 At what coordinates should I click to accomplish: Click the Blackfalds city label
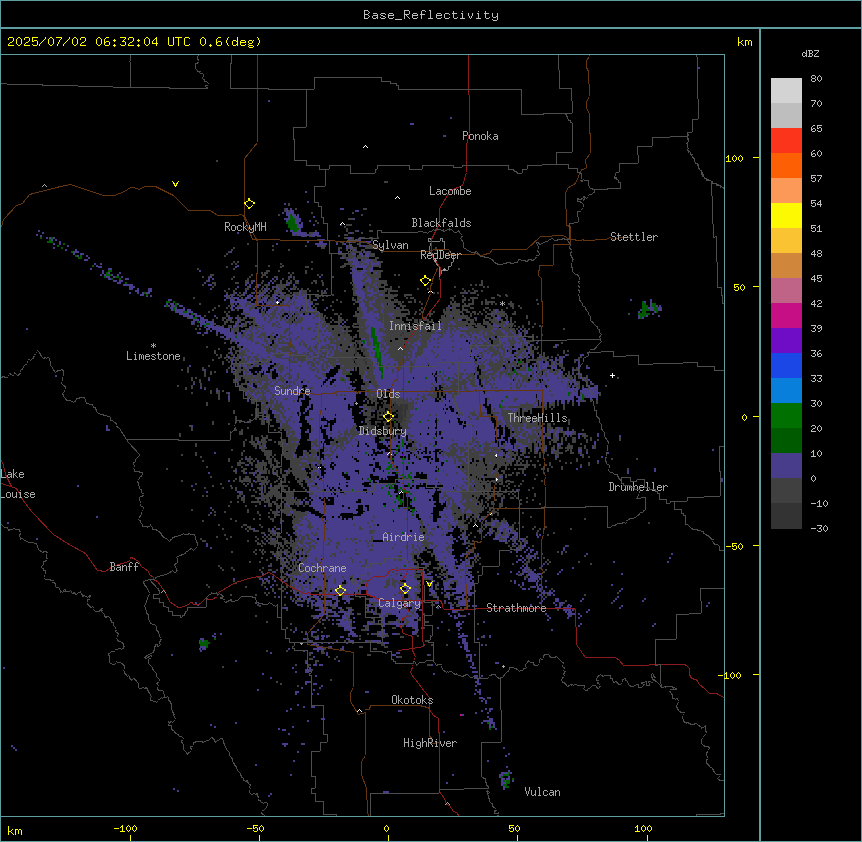(x=441, y=223)
